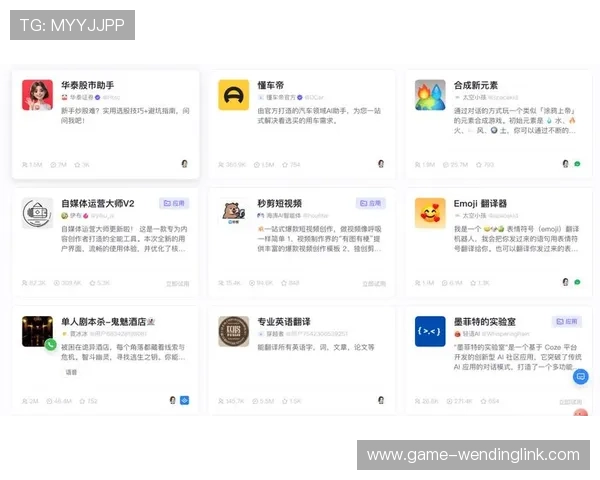Click the platform avatar icon on 华泰股市助手 card
Image resolution: width=600 pixels, height=480 pixels.
tap(184, 164)
